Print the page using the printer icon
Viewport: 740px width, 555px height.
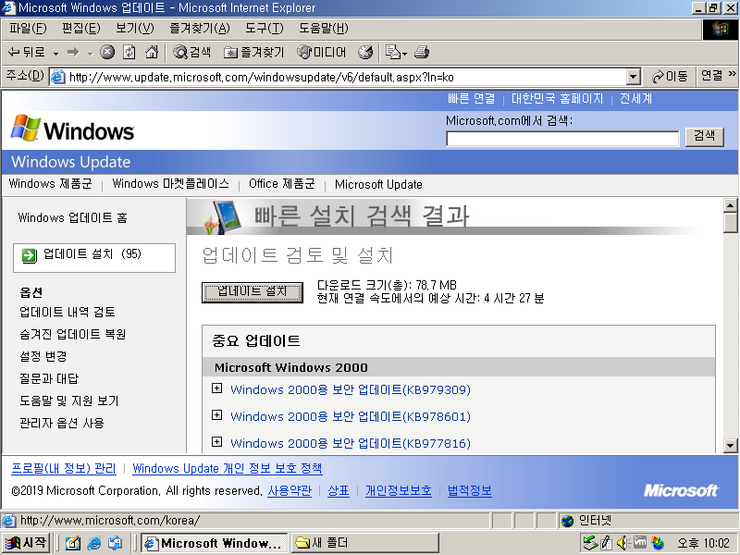pos(421,52)
